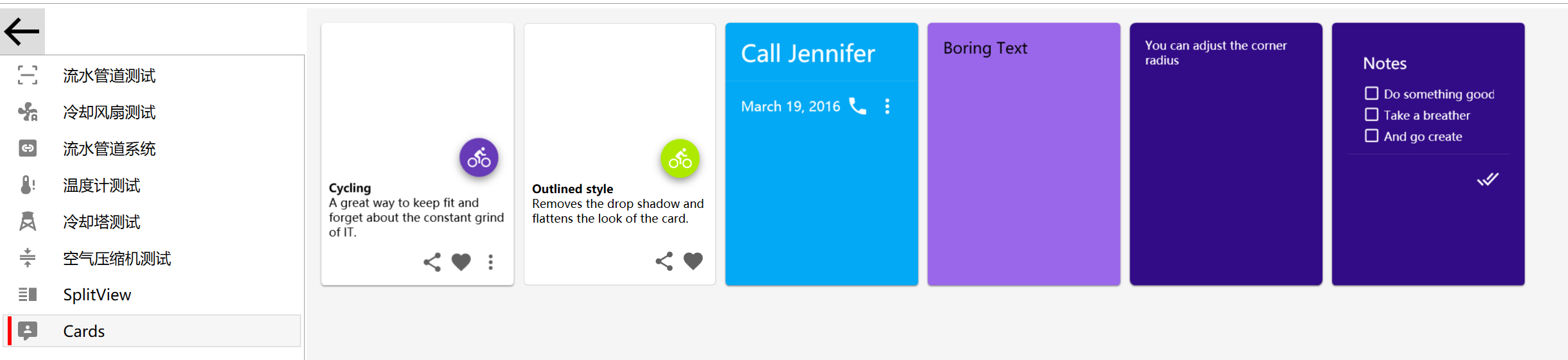Enable the 'And go create' checkbox
Image resolution: width=1568 pixels, height=360 pixels.
pyautogui.click(x=1372, y=136)
